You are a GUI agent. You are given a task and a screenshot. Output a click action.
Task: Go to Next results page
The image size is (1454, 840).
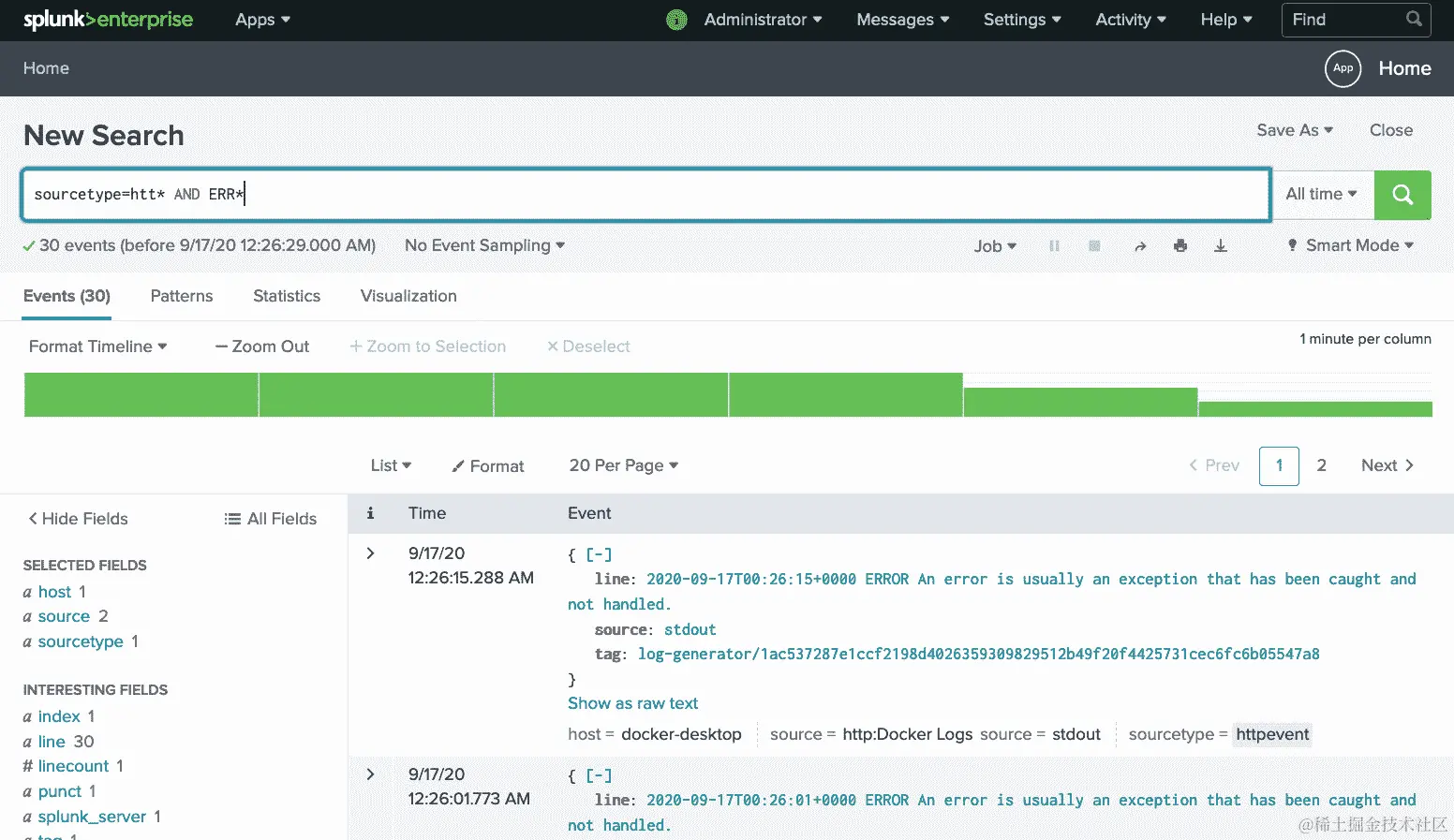pyautogui.click(x=1387, y=465)
